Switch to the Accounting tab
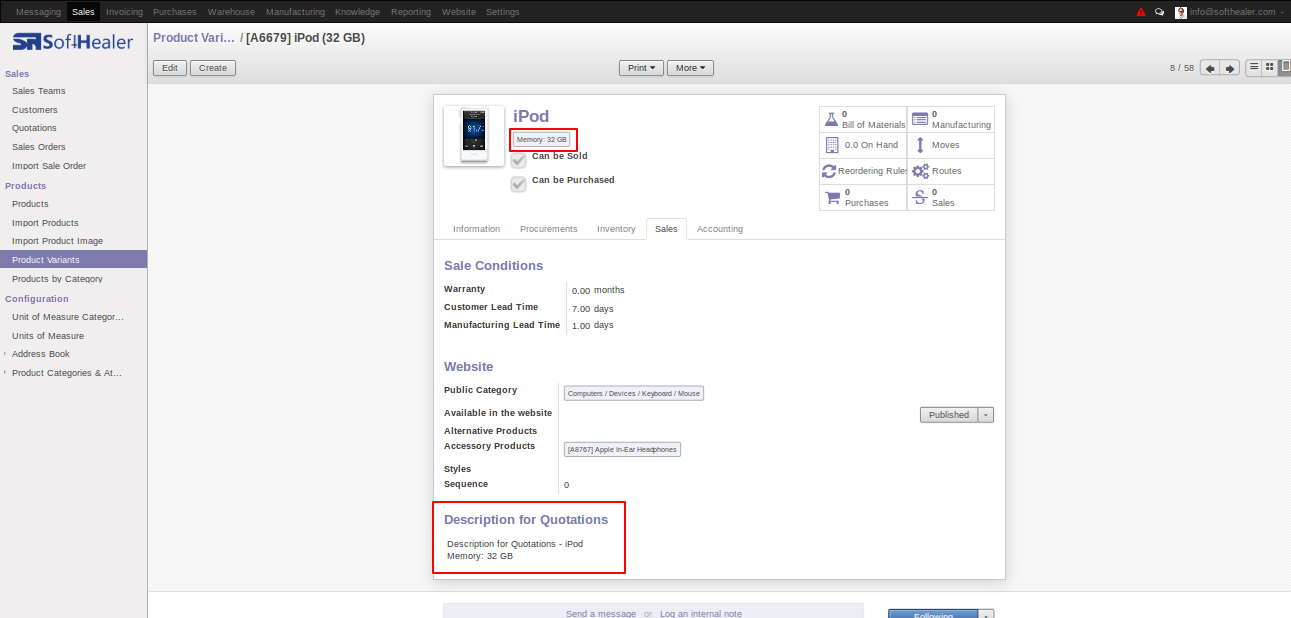 tap(720, 229)
